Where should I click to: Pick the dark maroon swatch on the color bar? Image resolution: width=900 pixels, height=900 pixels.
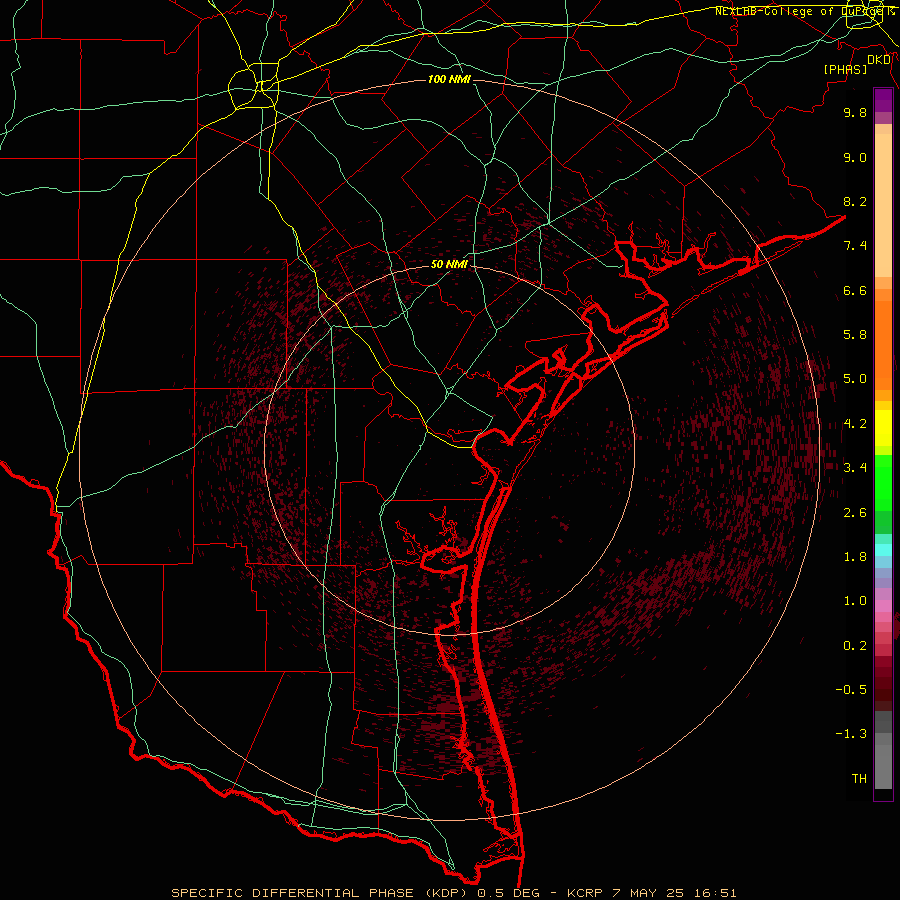point(883,683)
